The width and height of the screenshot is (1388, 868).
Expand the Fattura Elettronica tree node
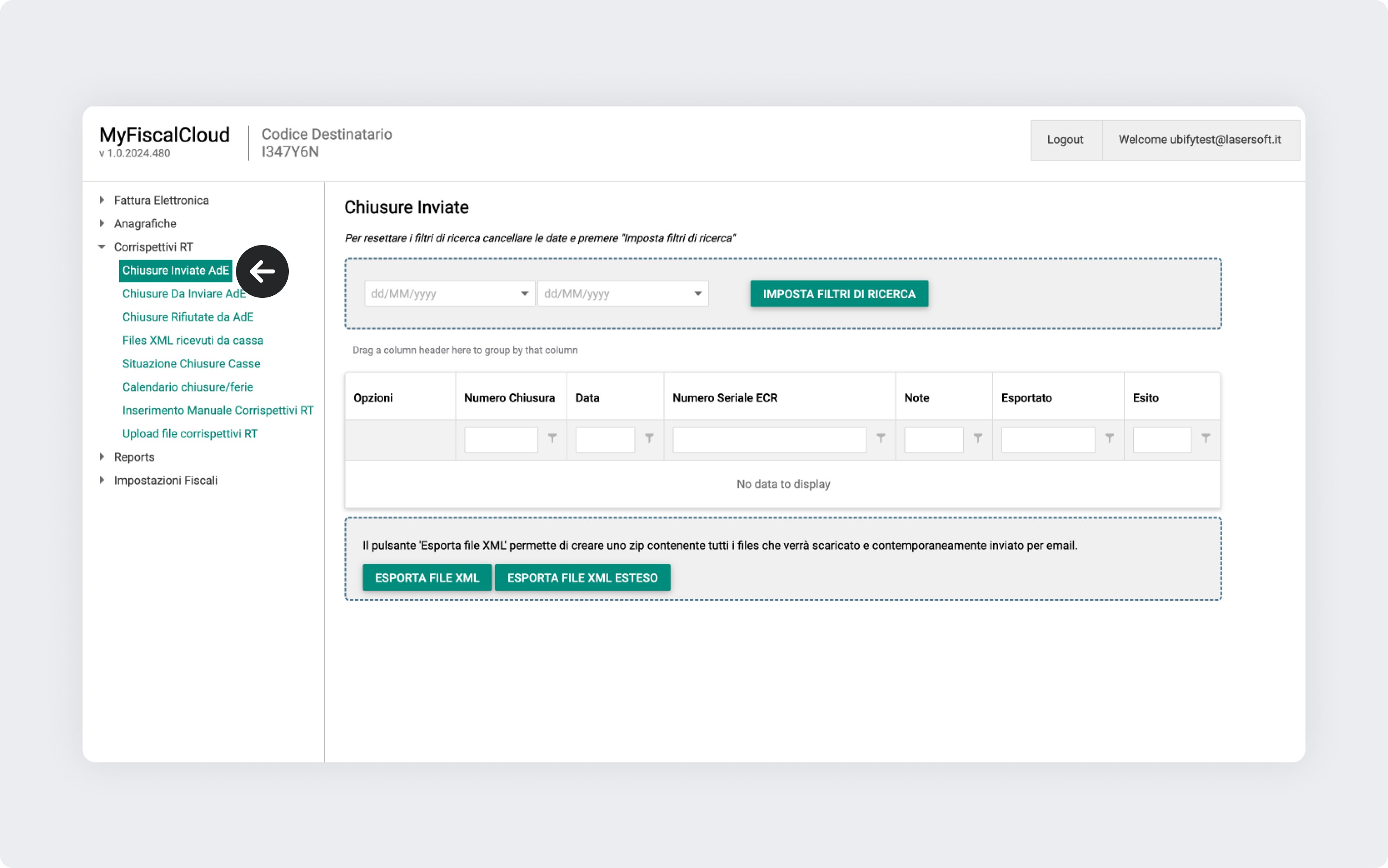pos(102,200)
